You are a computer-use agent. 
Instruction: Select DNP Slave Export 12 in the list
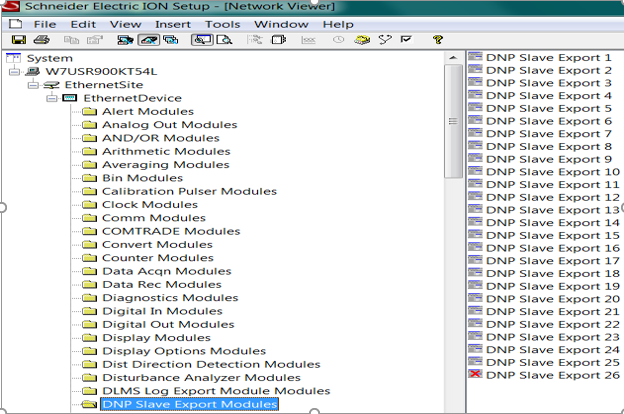click(x=553, y=197)
